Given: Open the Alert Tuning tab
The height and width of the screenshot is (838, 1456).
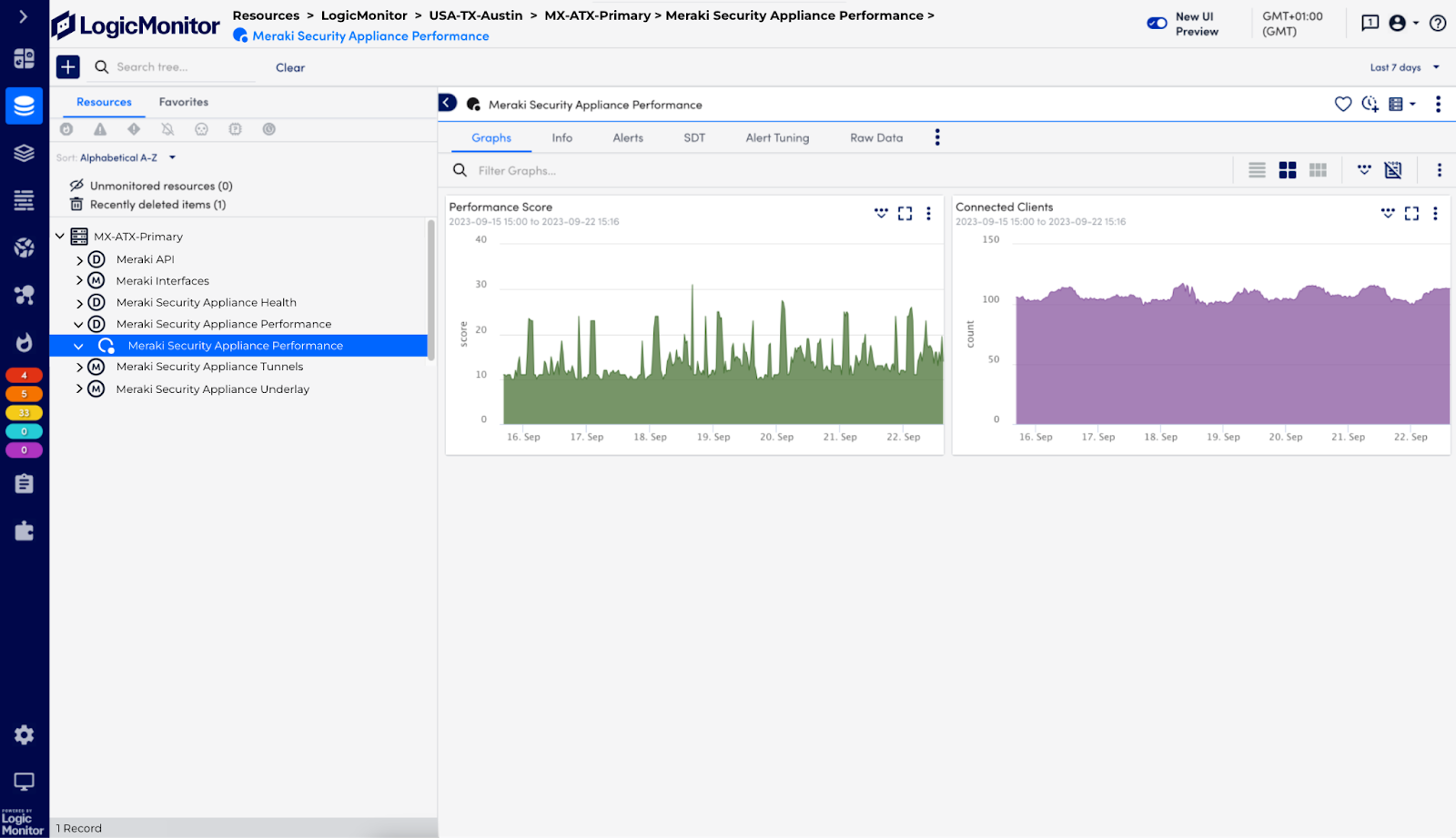Looking at the screenshot, I should 776,137.
